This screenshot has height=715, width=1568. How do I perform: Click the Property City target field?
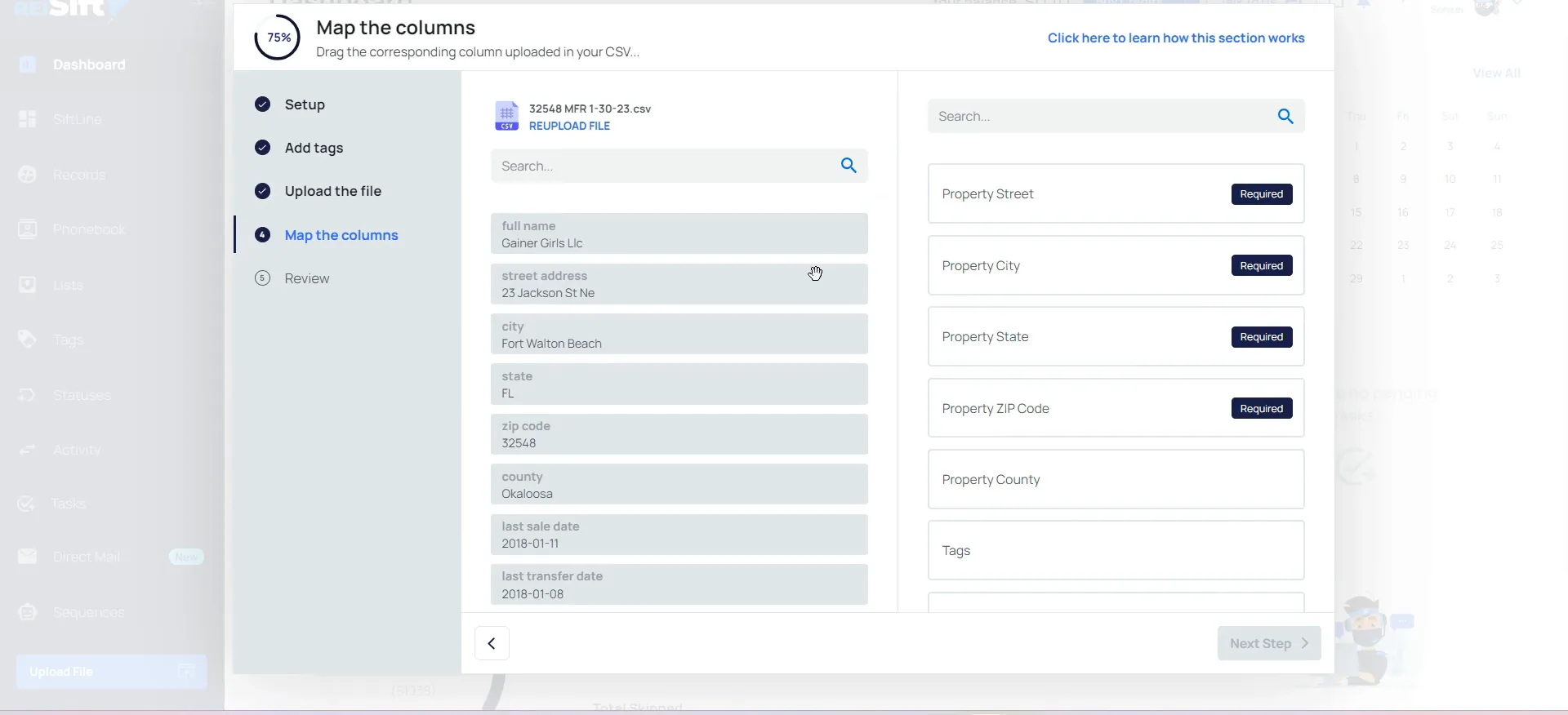point(1116,265)
